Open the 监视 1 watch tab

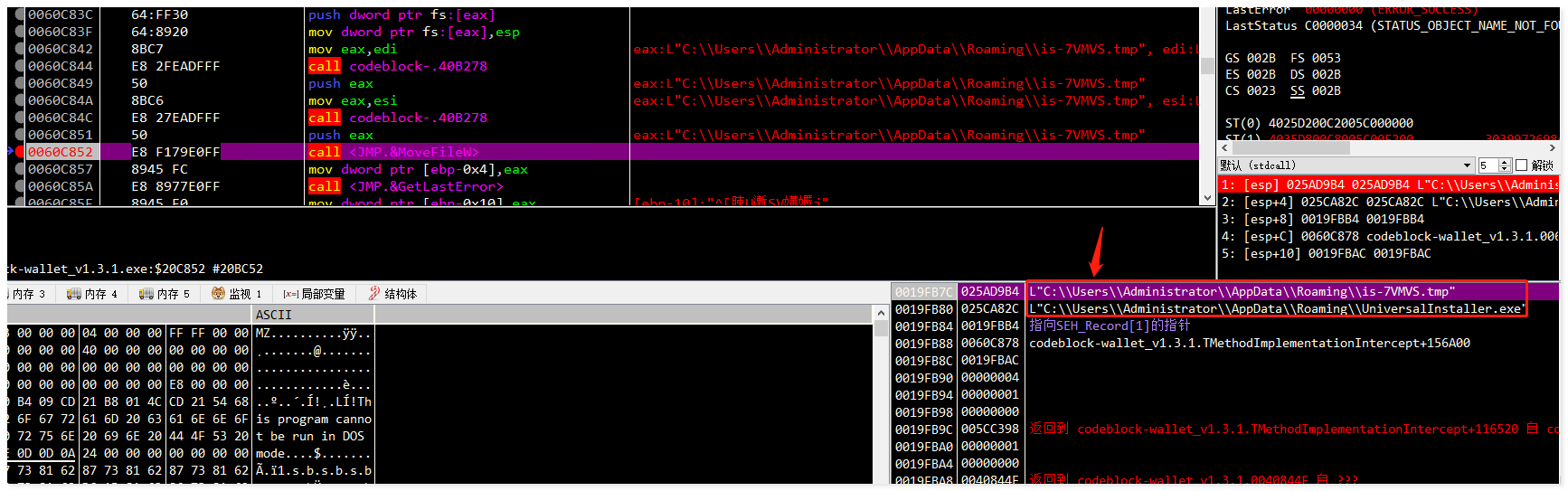coord(236,294)
